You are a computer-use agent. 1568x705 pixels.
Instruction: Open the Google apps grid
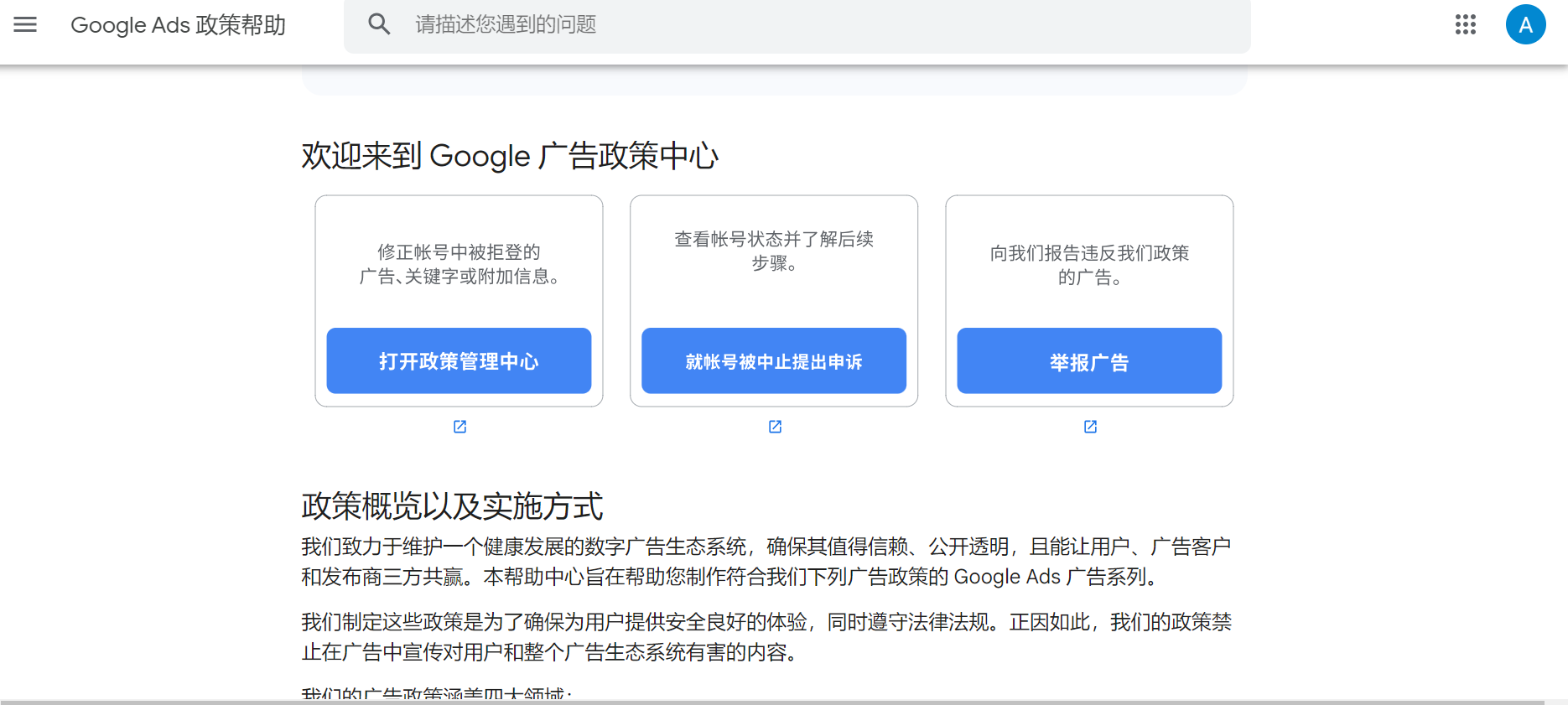pyautogui.click(x=1466, y=24)
